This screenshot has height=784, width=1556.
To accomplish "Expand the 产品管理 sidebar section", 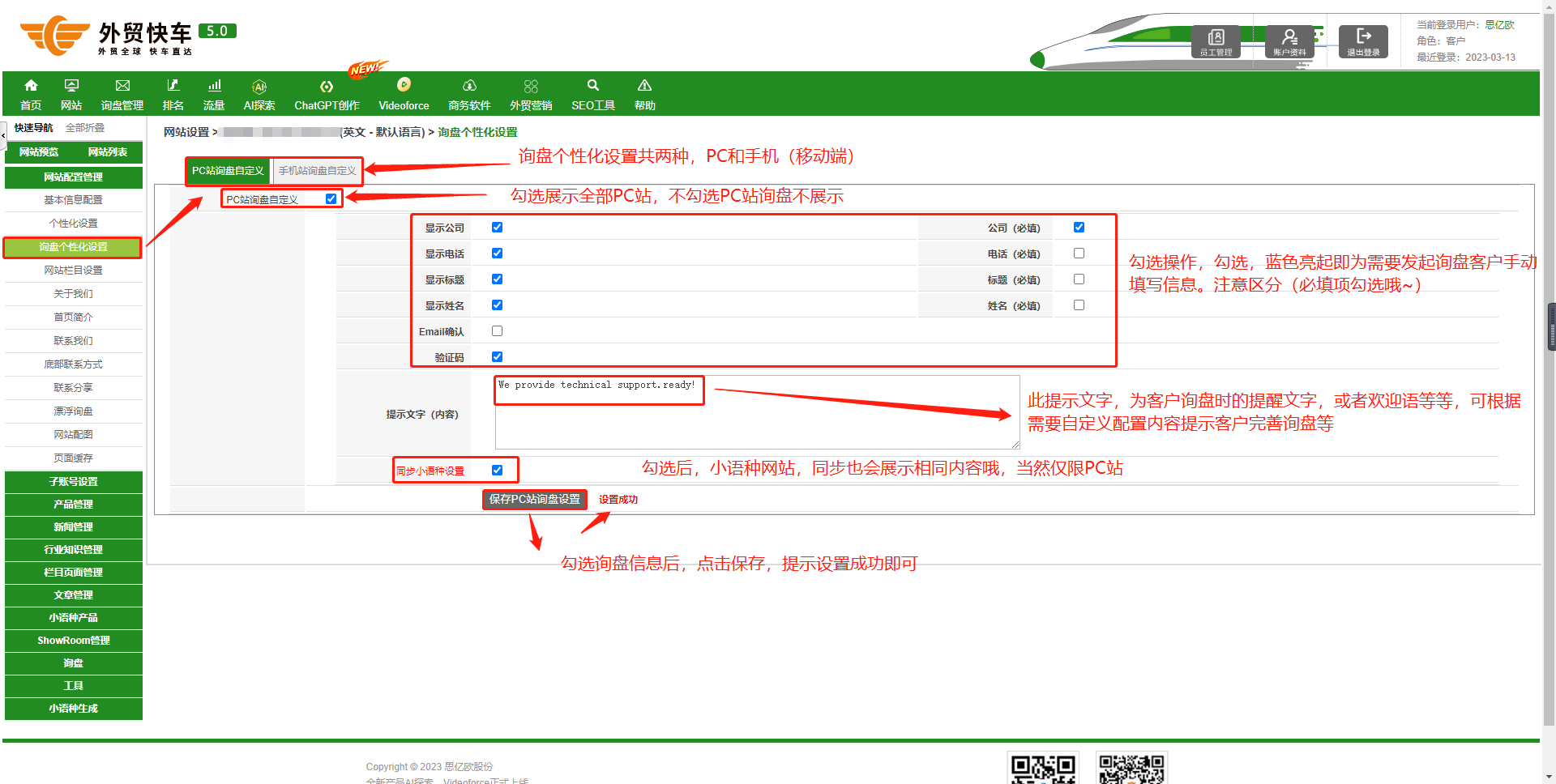I will pos(74,505).
